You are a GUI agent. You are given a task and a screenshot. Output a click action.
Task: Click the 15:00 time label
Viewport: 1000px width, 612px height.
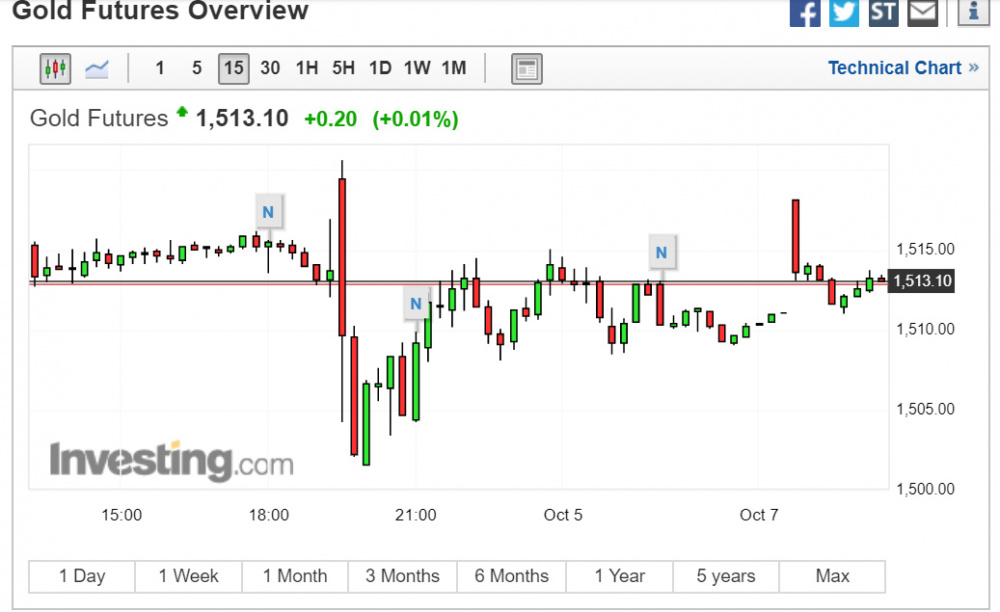122,515
